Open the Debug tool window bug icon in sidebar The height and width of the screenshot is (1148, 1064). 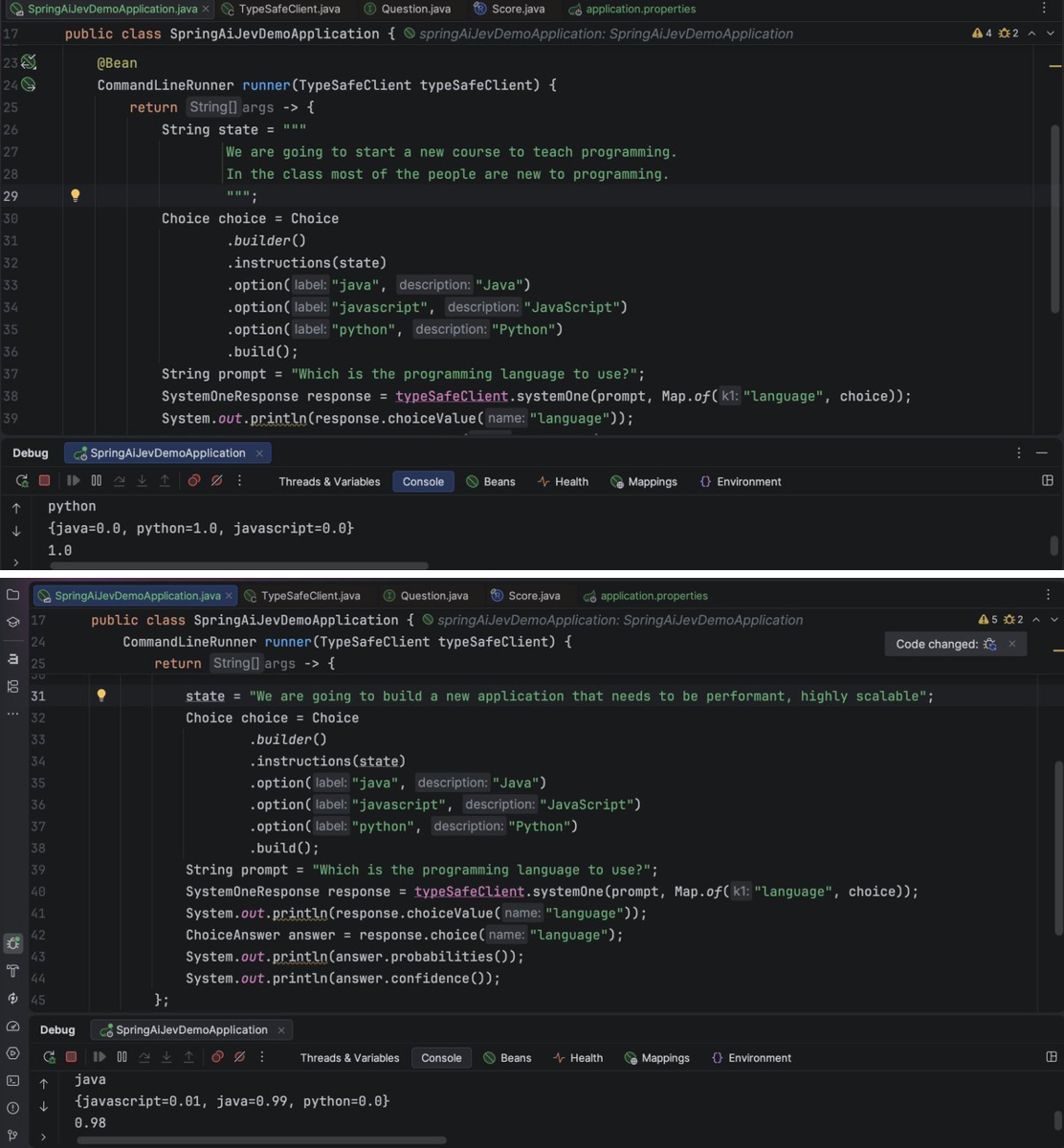click(x=12, y=943)
